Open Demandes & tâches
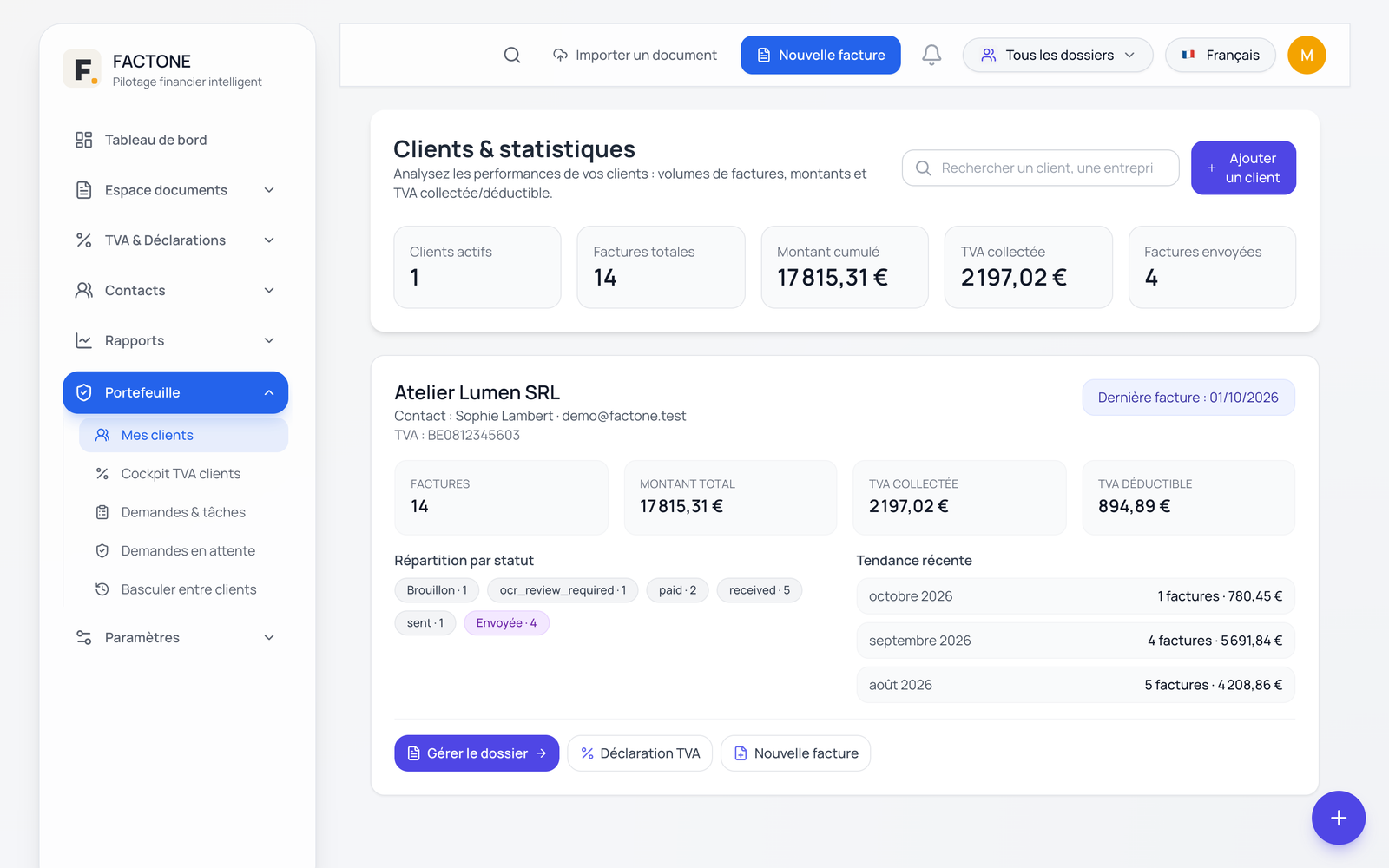1389x868 pixels. pyautogui.click(x=183, y=512)
